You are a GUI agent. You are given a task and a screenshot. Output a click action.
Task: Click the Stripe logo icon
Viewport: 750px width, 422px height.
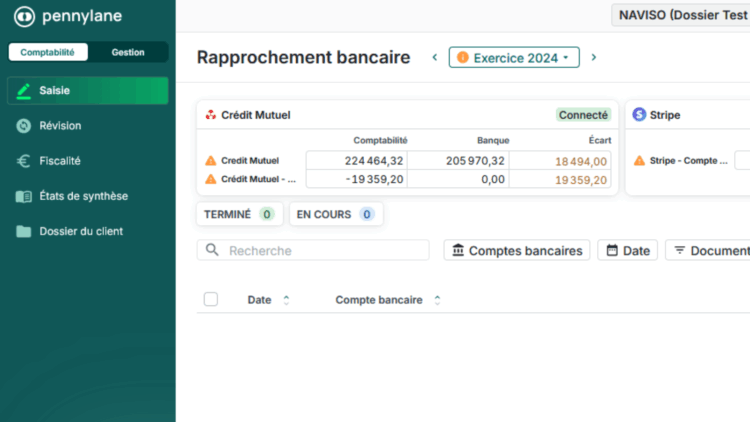coord(640,115)
